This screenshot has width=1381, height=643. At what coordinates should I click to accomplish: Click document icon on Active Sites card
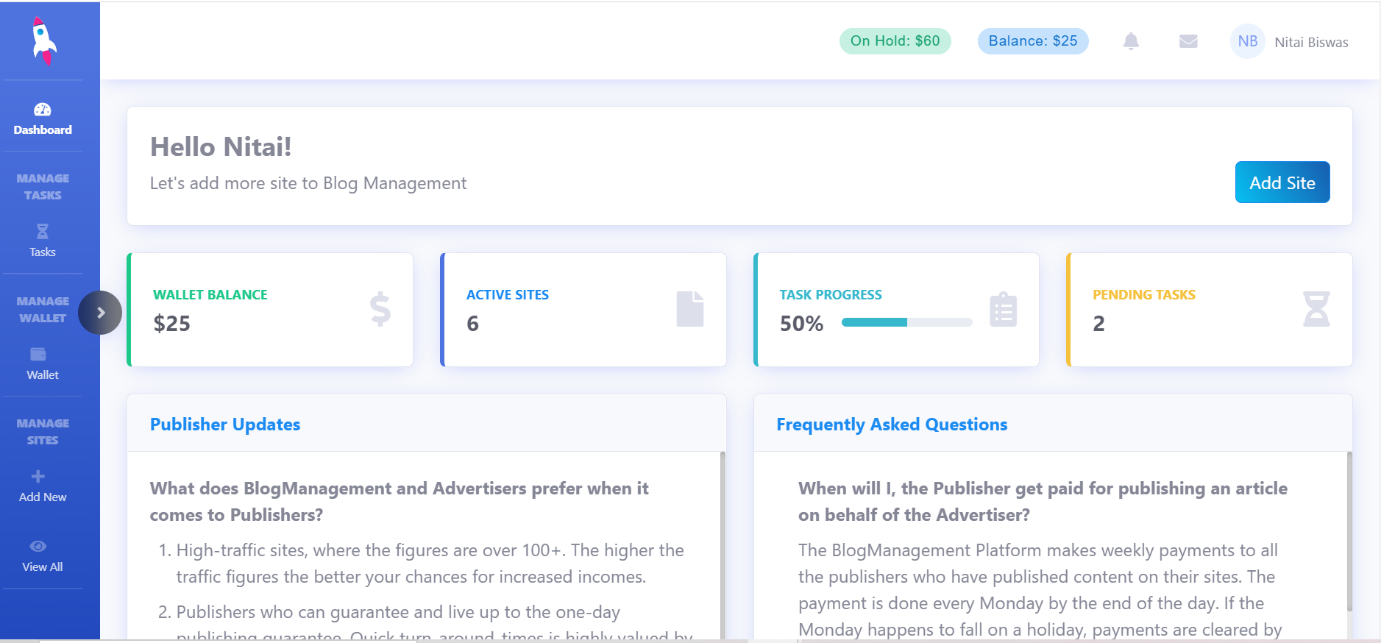690,309
